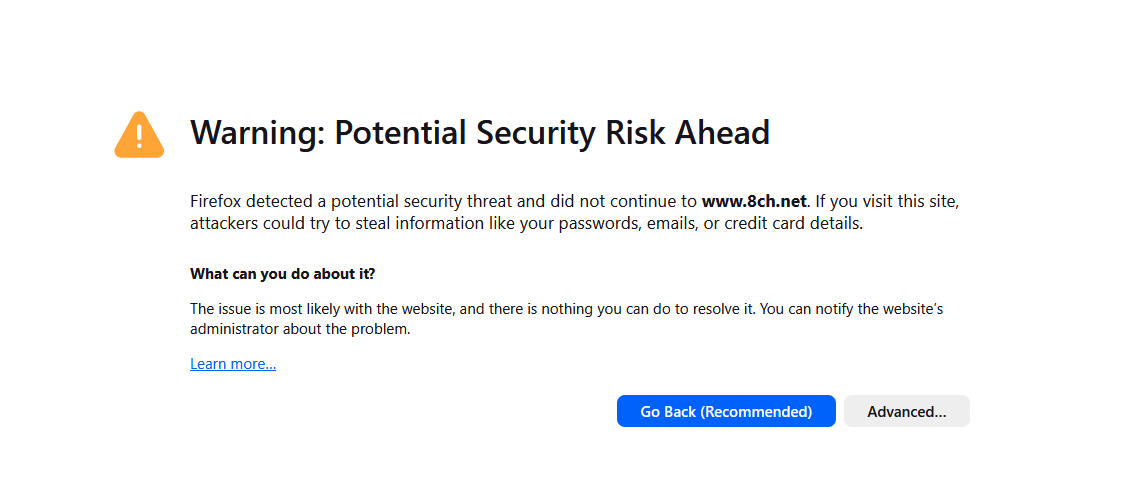Open the Advanced... options button

pyautogui.click(x=906, y=411)
